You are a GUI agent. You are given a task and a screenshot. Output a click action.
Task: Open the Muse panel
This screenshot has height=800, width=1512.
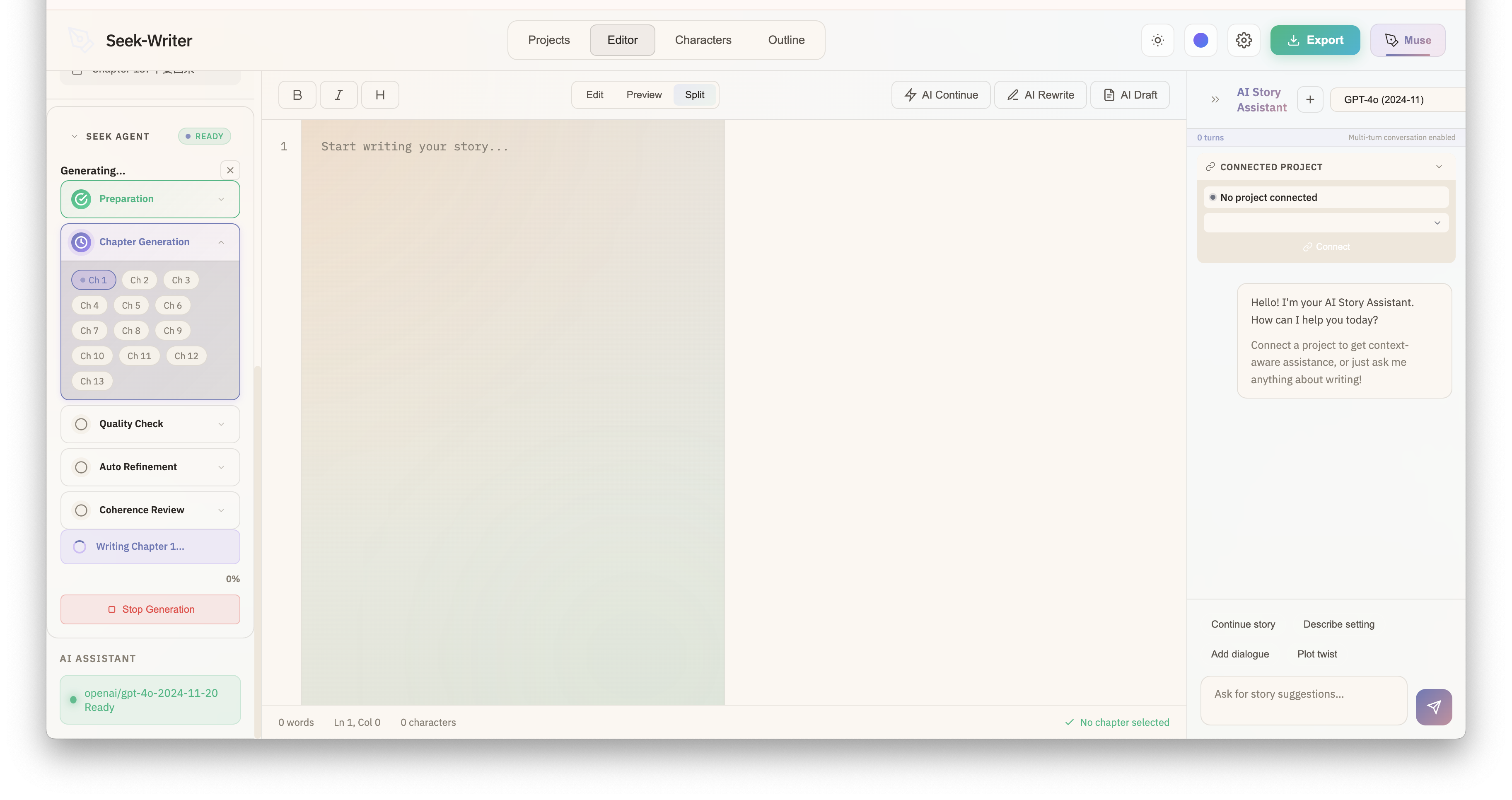[1408, 40]
